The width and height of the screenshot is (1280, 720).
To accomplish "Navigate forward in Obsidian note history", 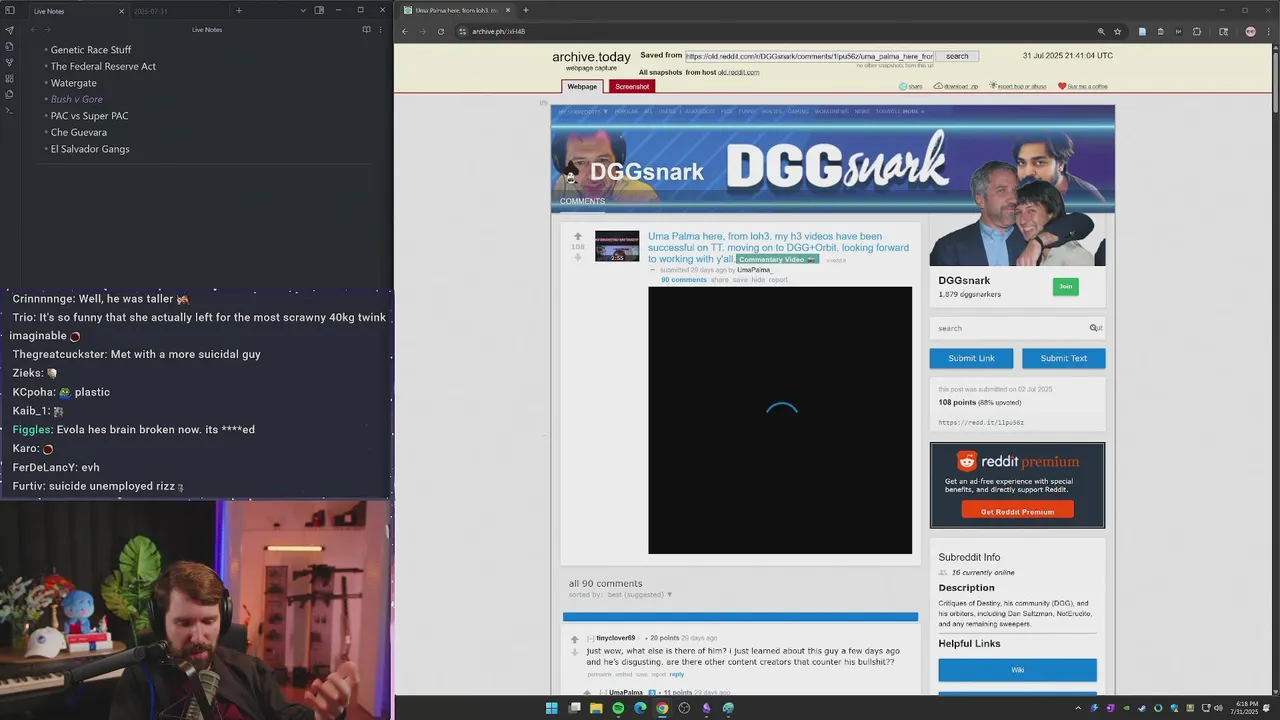I will click(46, 30).
